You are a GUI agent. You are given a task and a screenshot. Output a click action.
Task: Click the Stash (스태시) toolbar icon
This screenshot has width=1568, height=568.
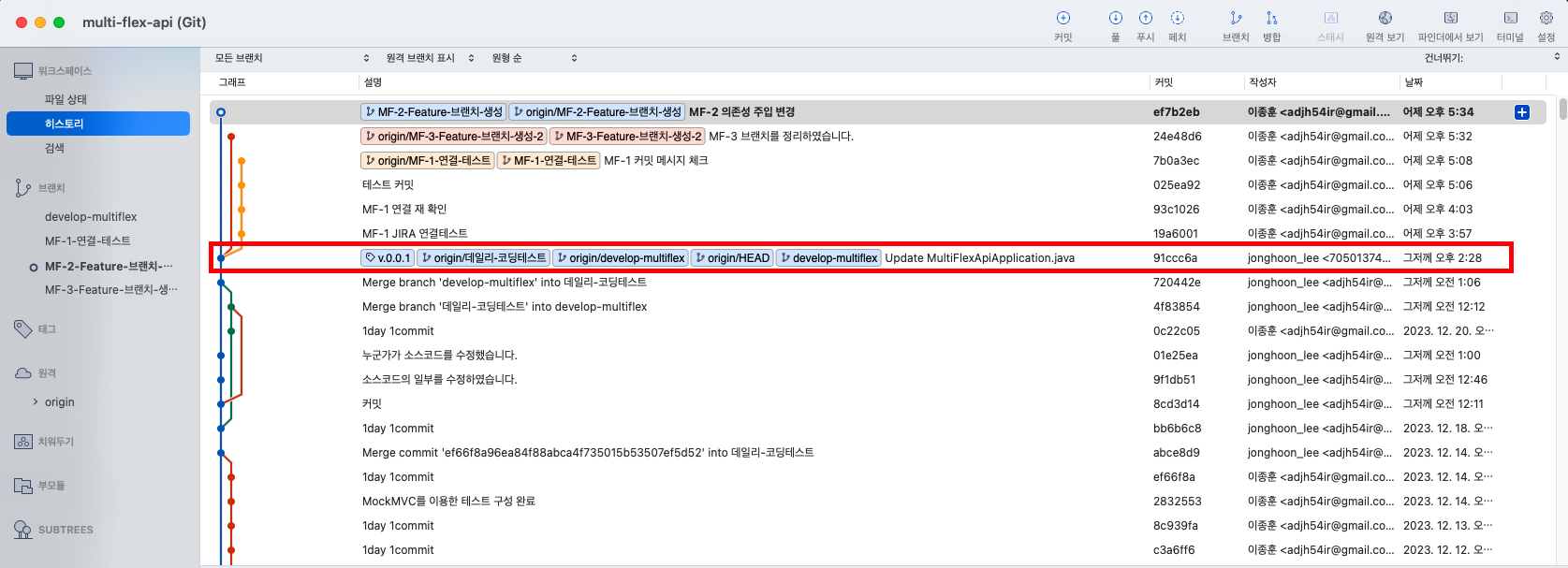(x=1330, y=18)
